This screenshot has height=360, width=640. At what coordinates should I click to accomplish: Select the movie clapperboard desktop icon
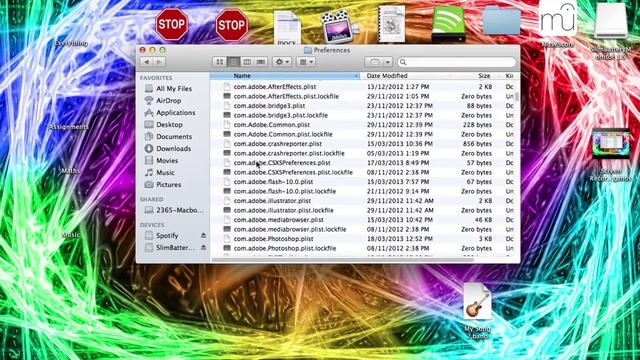pyautogui.click(x=340, y=27)
